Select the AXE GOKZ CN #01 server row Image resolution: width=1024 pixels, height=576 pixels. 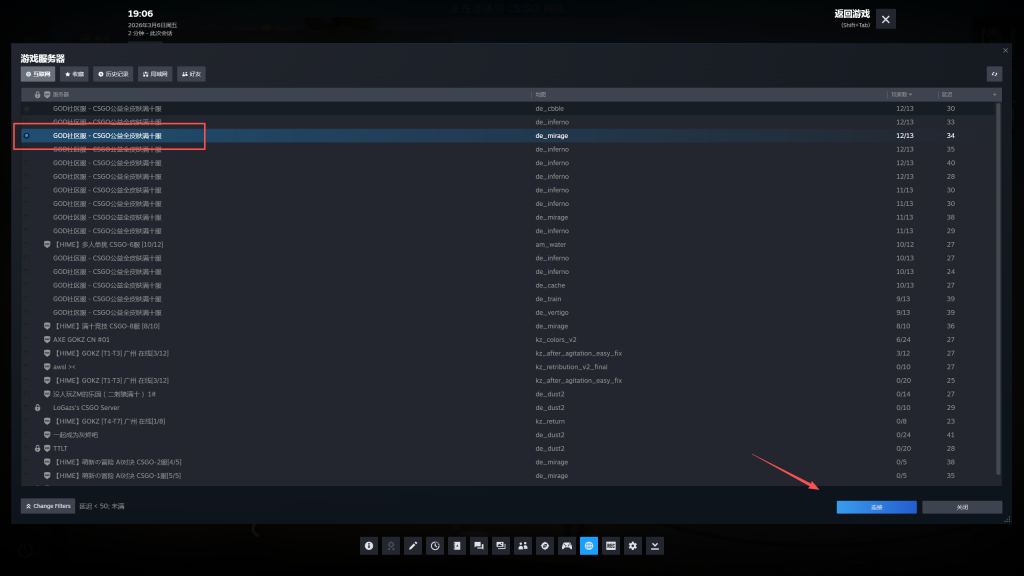coord(82,339)
